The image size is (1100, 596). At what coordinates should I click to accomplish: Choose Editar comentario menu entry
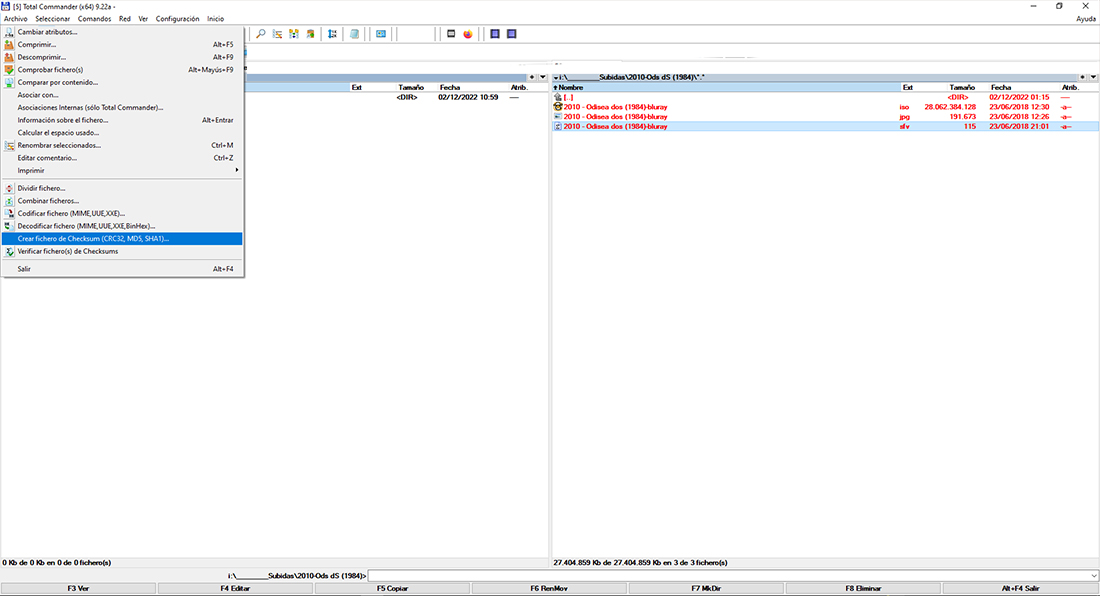pyautogui.click(x=122, y=158)
